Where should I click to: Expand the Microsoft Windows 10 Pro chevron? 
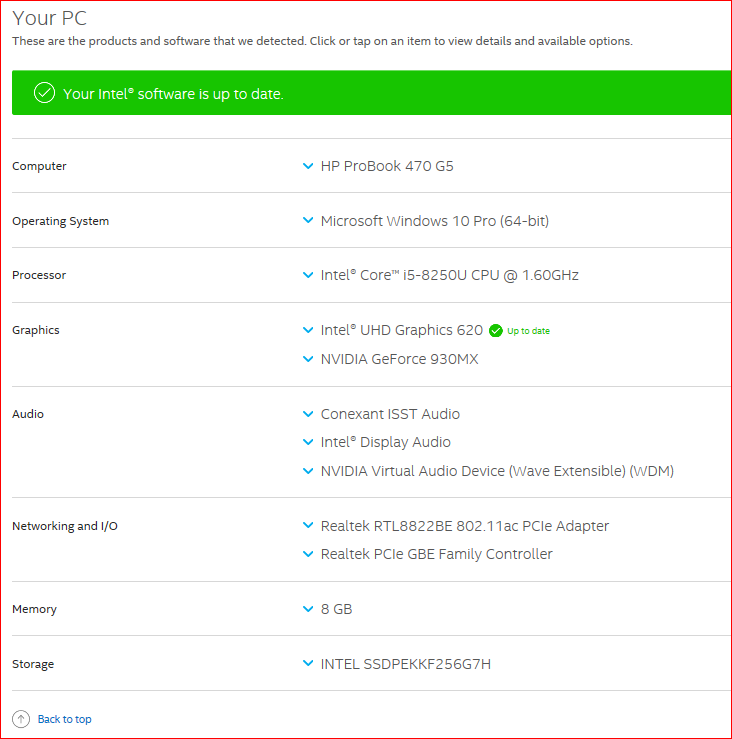pos(308,220)
